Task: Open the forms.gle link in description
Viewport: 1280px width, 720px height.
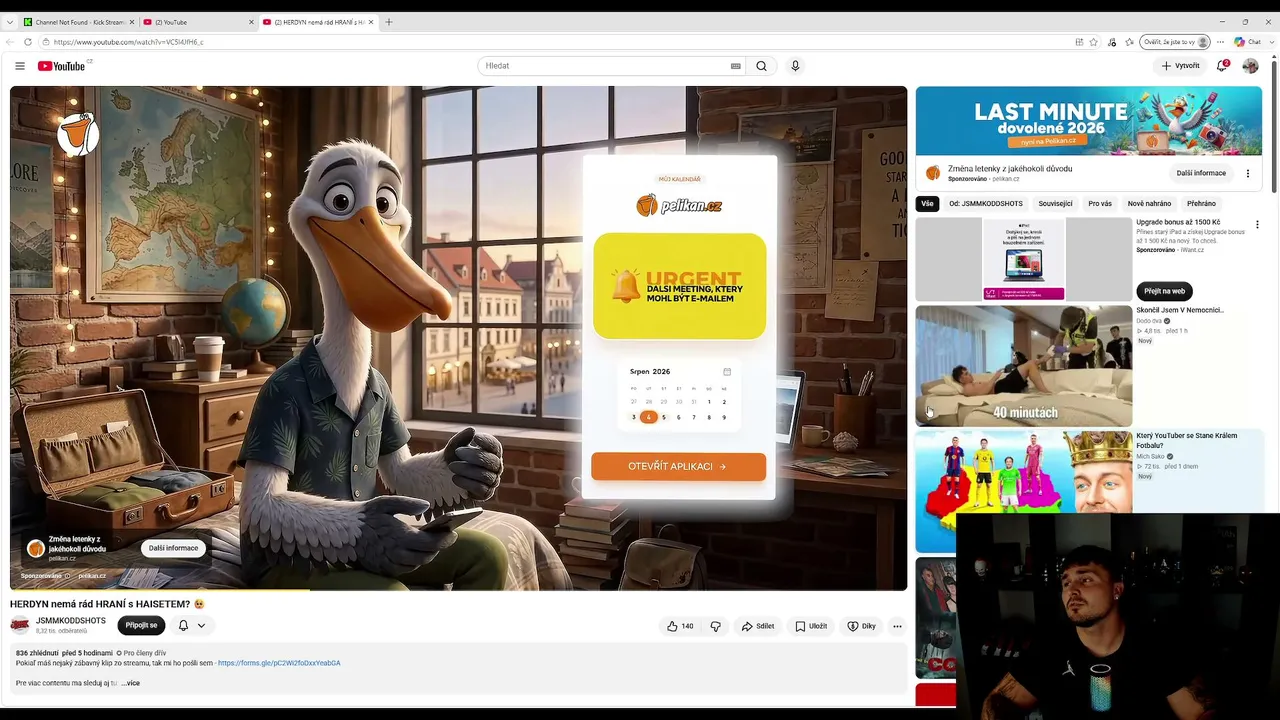Action: pos(279,663)
